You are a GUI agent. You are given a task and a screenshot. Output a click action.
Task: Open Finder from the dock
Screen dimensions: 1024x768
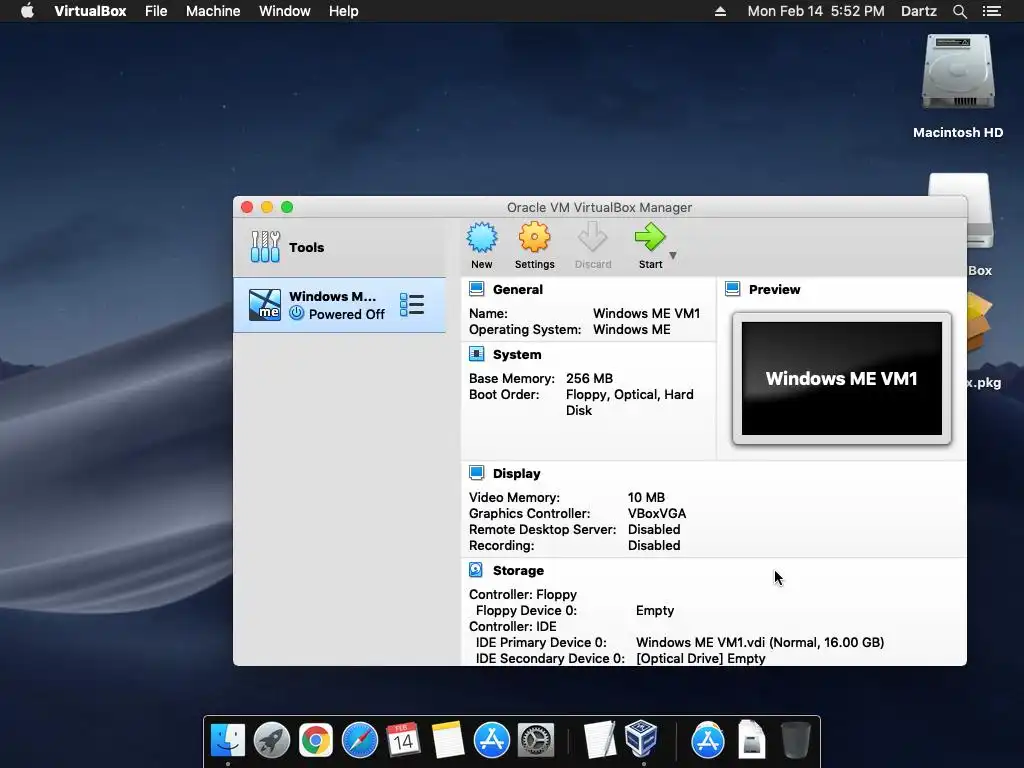228,740
